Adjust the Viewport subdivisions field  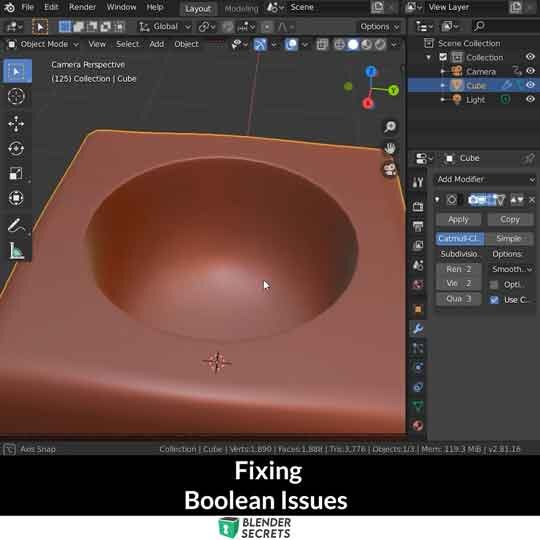(458, 283)
